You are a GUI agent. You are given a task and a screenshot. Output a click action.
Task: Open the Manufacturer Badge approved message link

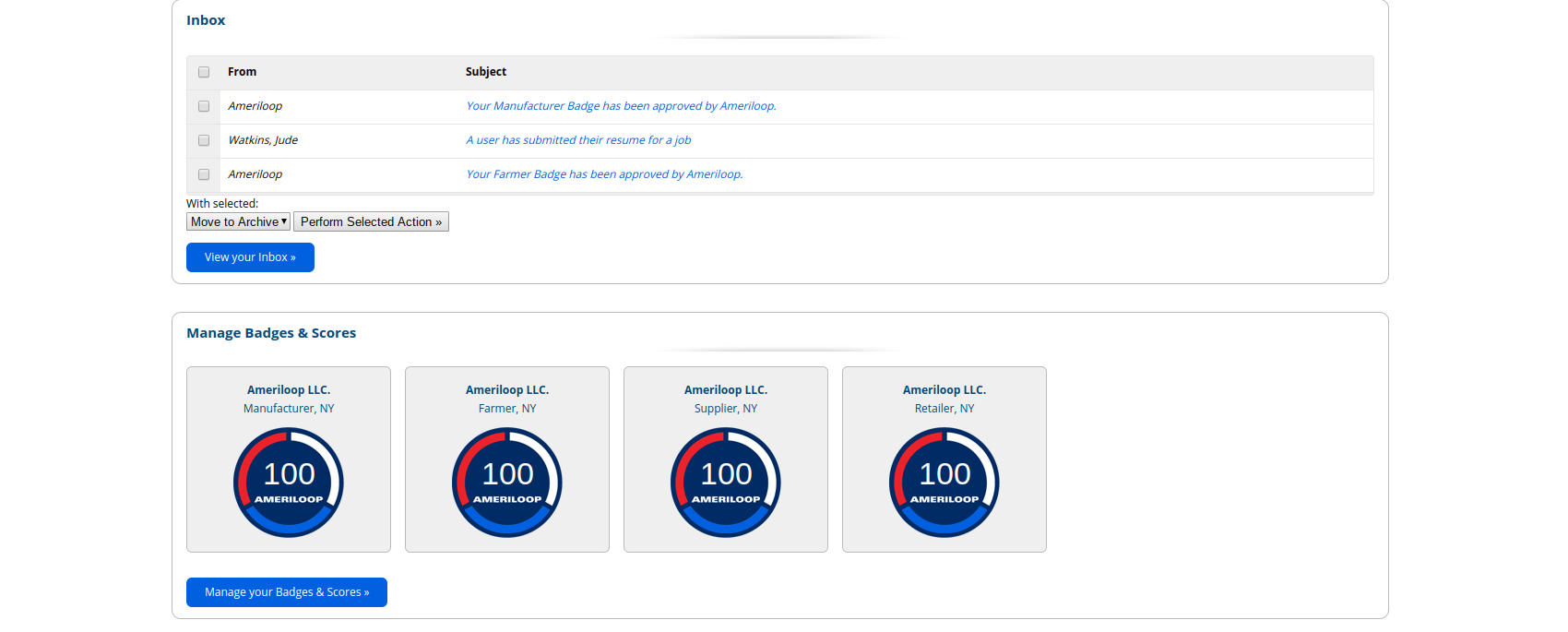pyautogui.click(x=621, y=106)
